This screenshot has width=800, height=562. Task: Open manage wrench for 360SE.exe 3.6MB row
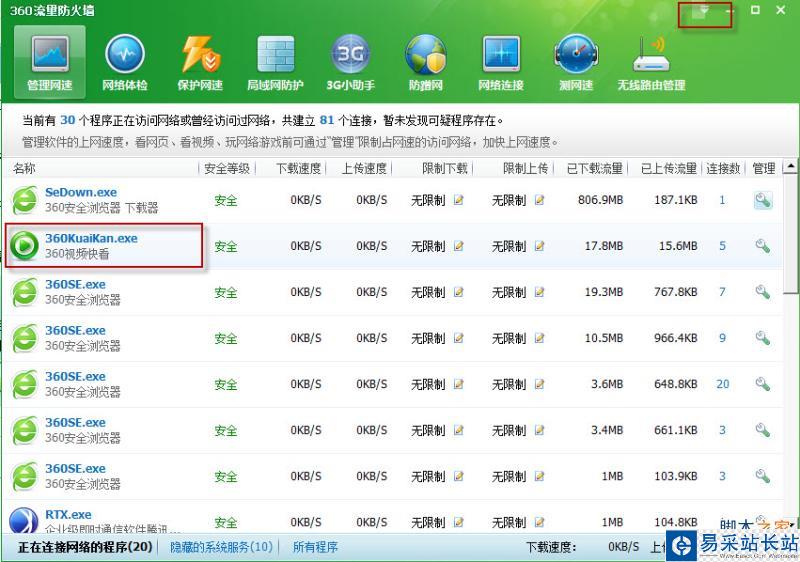point(763,384)
